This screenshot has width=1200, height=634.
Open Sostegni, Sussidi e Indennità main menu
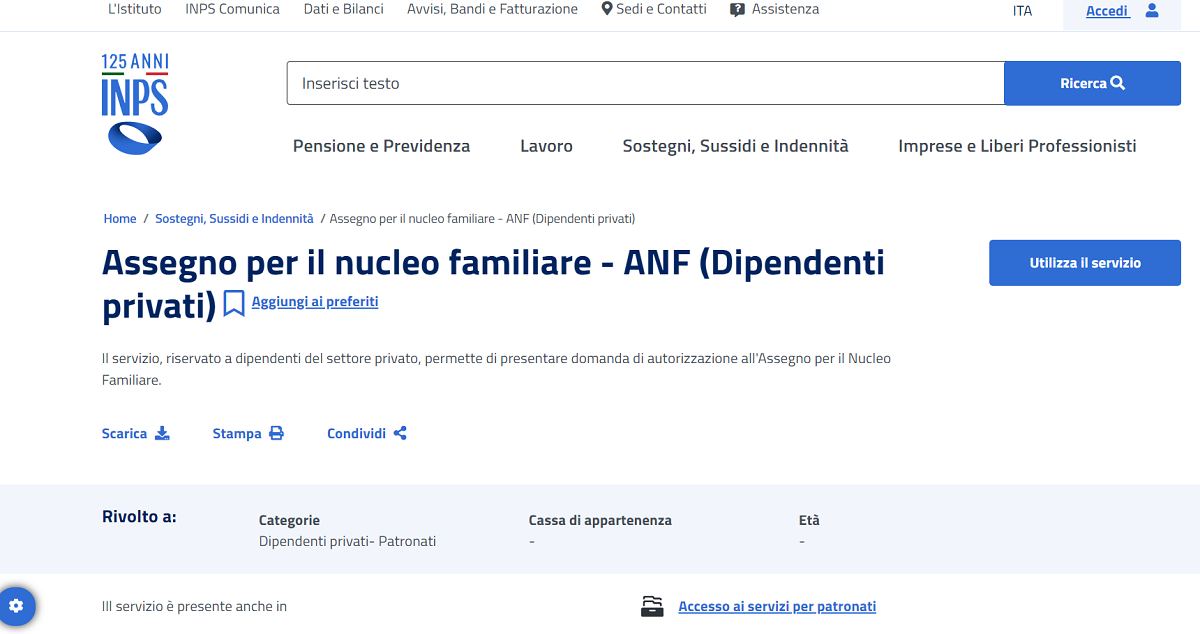735,146
